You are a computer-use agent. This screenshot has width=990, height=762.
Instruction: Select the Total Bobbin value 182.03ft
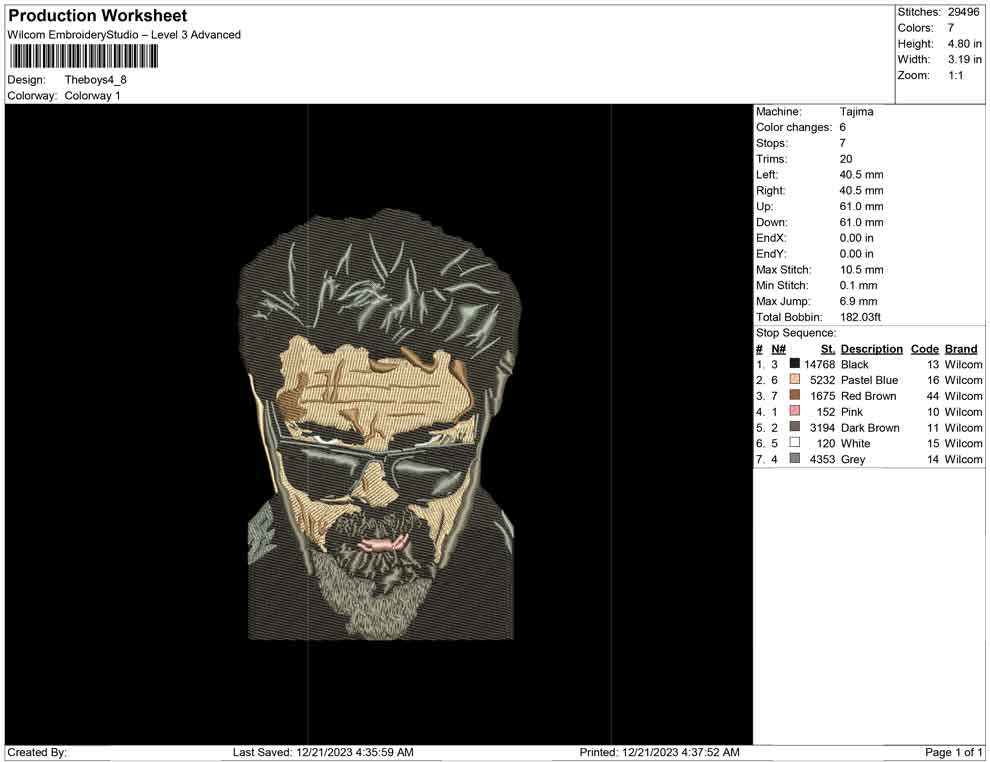pos(860,317)
